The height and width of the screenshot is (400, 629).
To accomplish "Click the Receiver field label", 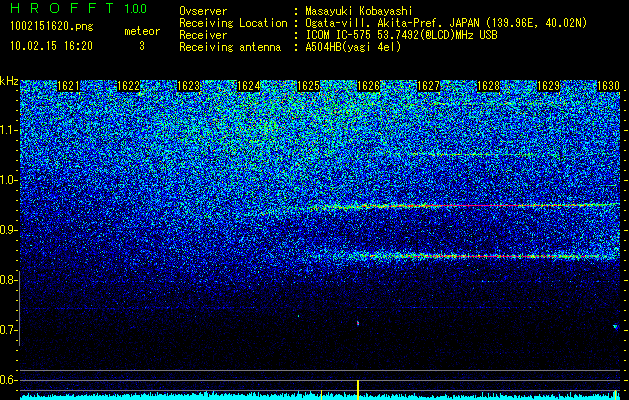I will pos(203,35).
